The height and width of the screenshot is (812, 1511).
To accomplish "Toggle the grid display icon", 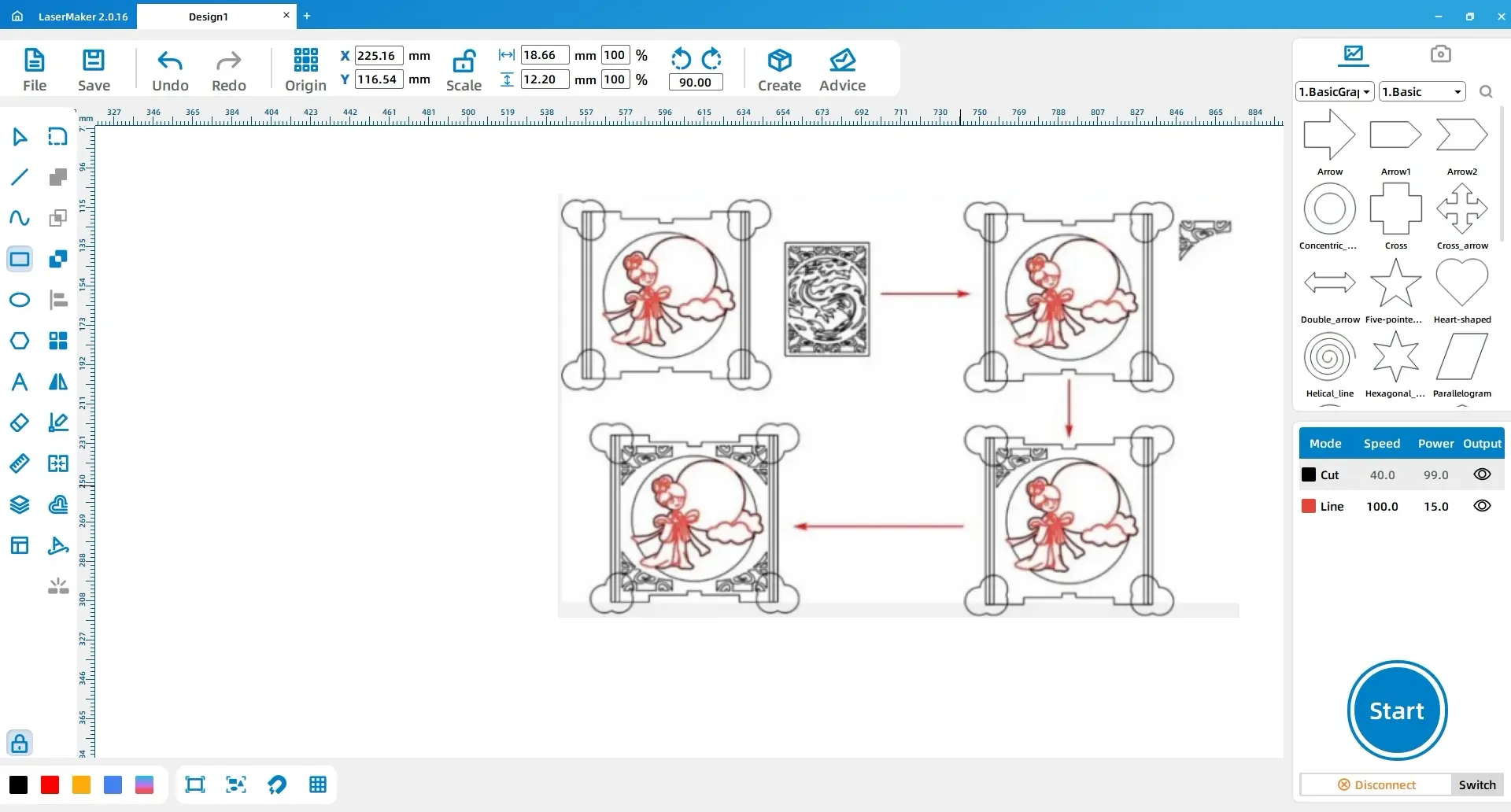I will tap(318, 784).
